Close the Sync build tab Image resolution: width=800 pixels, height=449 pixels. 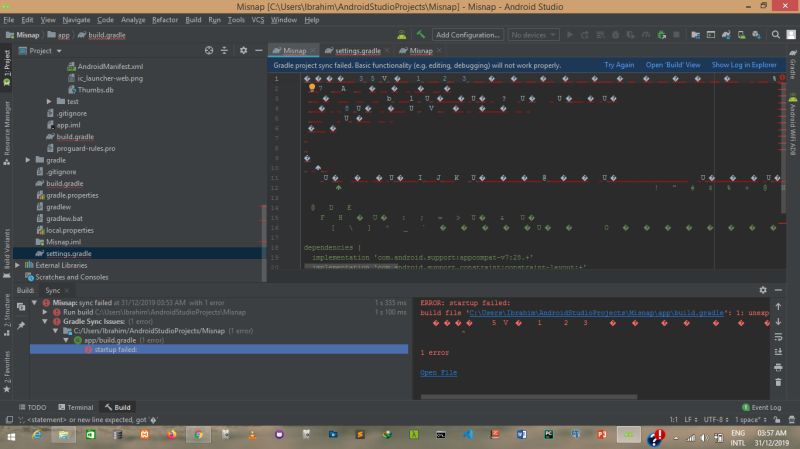pyautogui.click(x=67, y=290)
